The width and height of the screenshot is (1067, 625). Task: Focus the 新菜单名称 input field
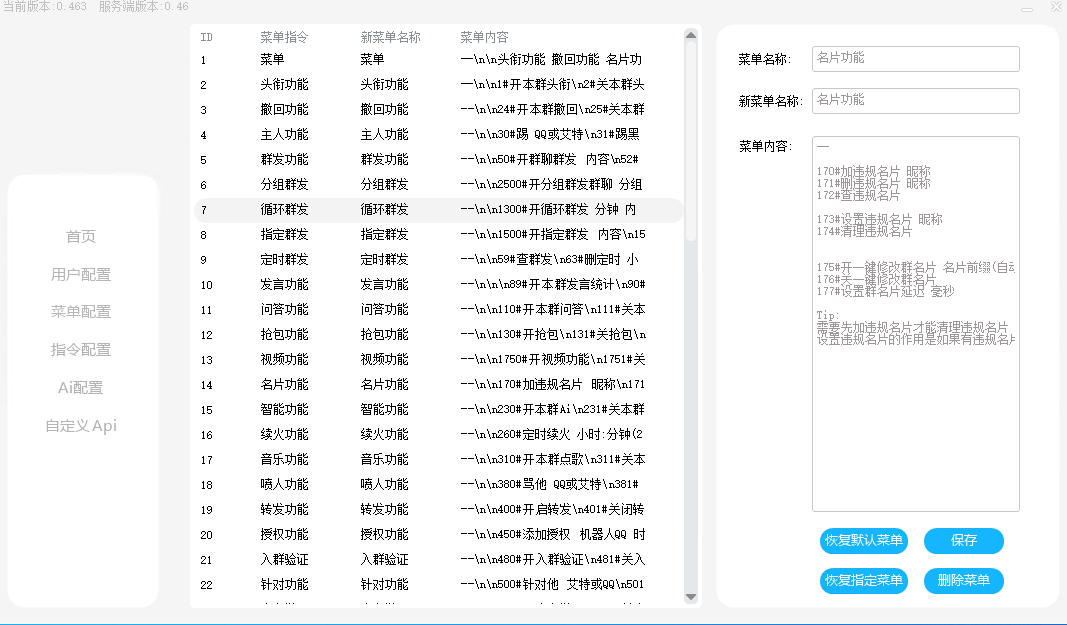pos(916,101)
